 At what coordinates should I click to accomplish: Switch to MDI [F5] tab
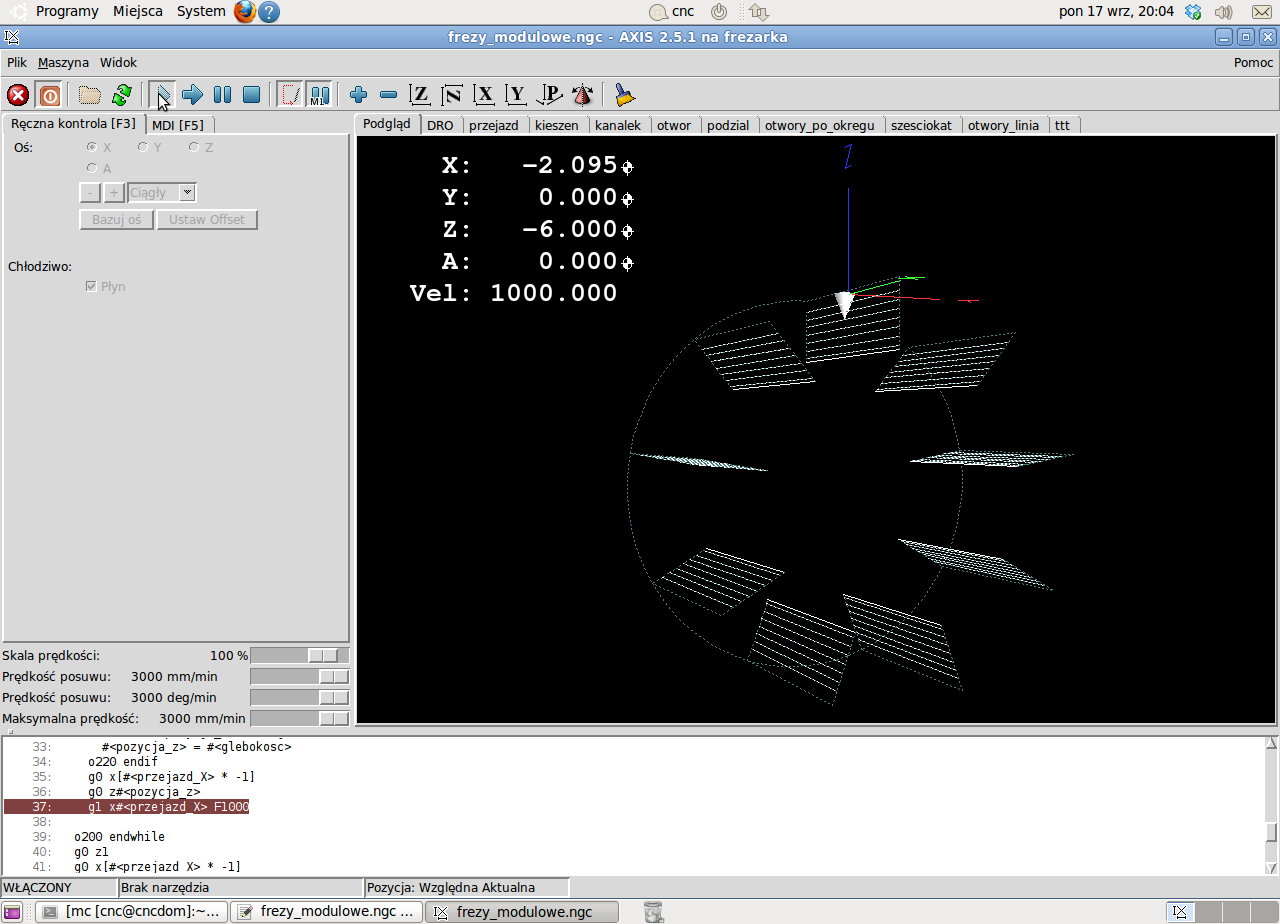[x=178, y=125]
